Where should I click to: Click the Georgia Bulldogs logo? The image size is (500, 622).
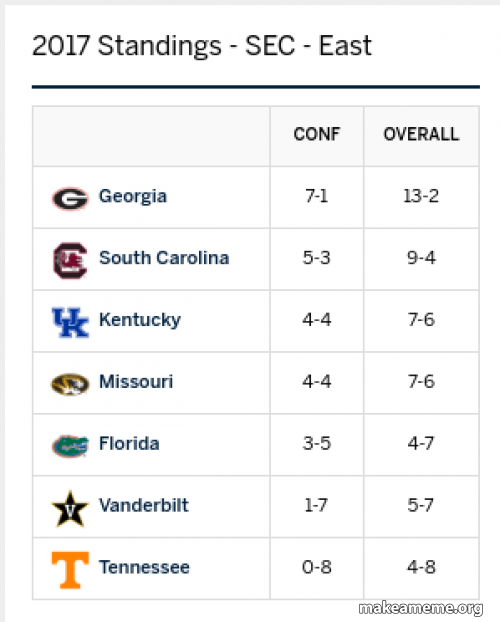(x=70, y=198)
